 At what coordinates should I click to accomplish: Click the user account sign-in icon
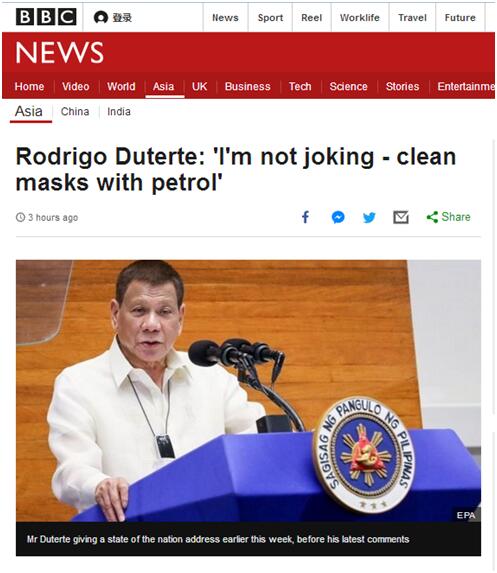[101, 17]
